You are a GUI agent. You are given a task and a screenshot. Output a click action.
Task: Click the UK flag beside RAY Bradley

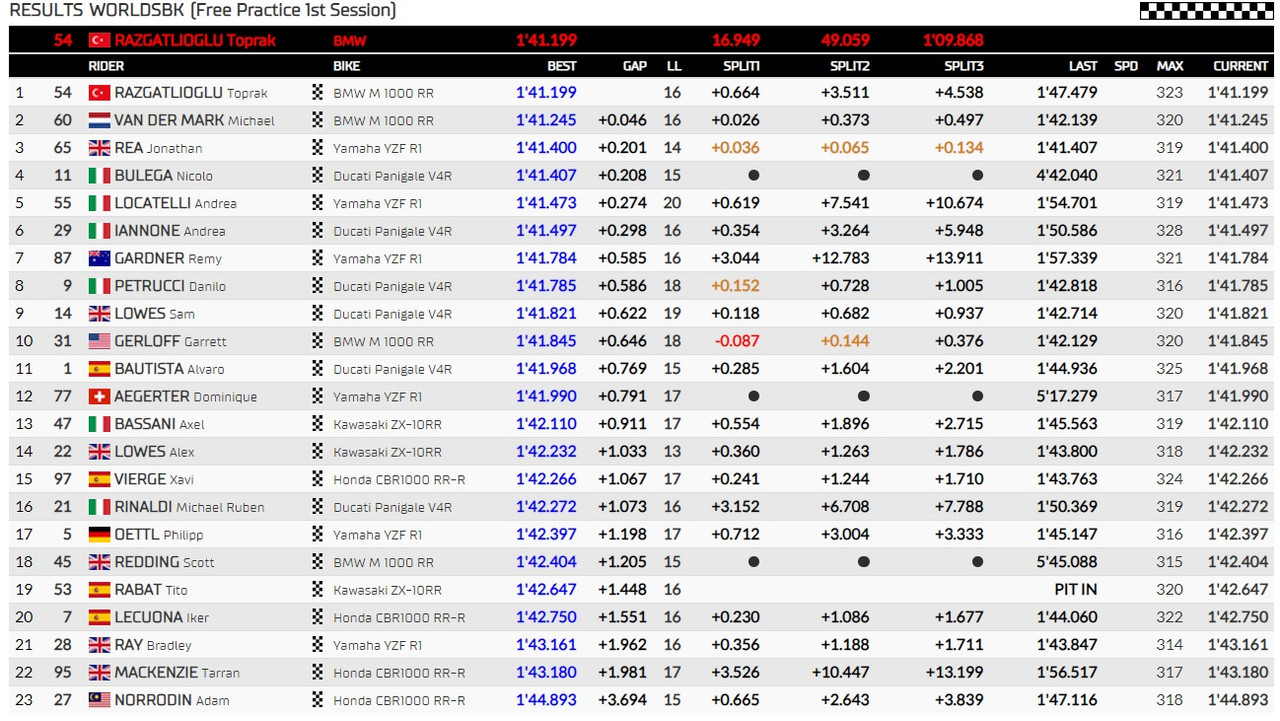99,645
